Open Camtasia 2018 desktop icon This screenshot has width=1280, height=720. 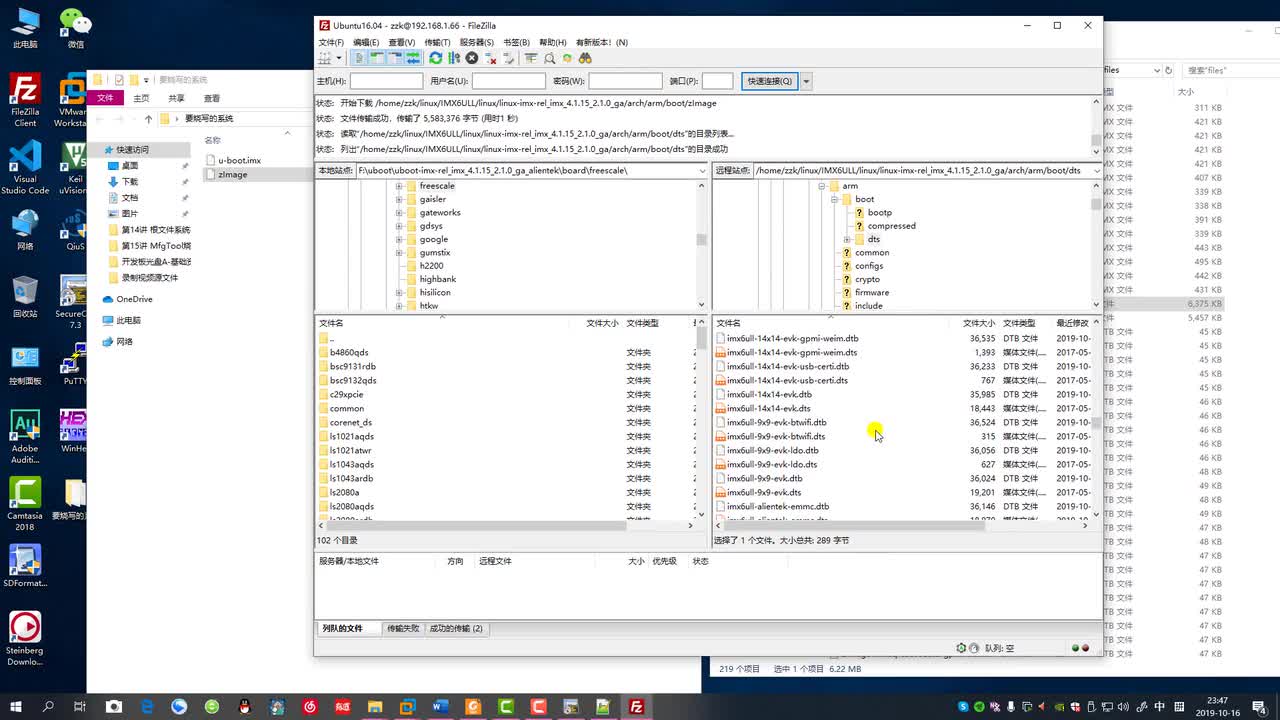(x=25, y=505)
